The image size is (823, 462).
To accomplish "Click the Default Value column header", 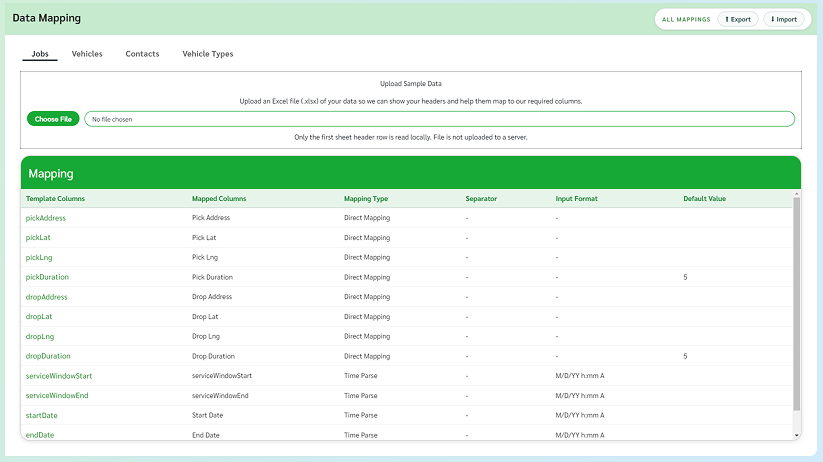I will pos(705,199).
